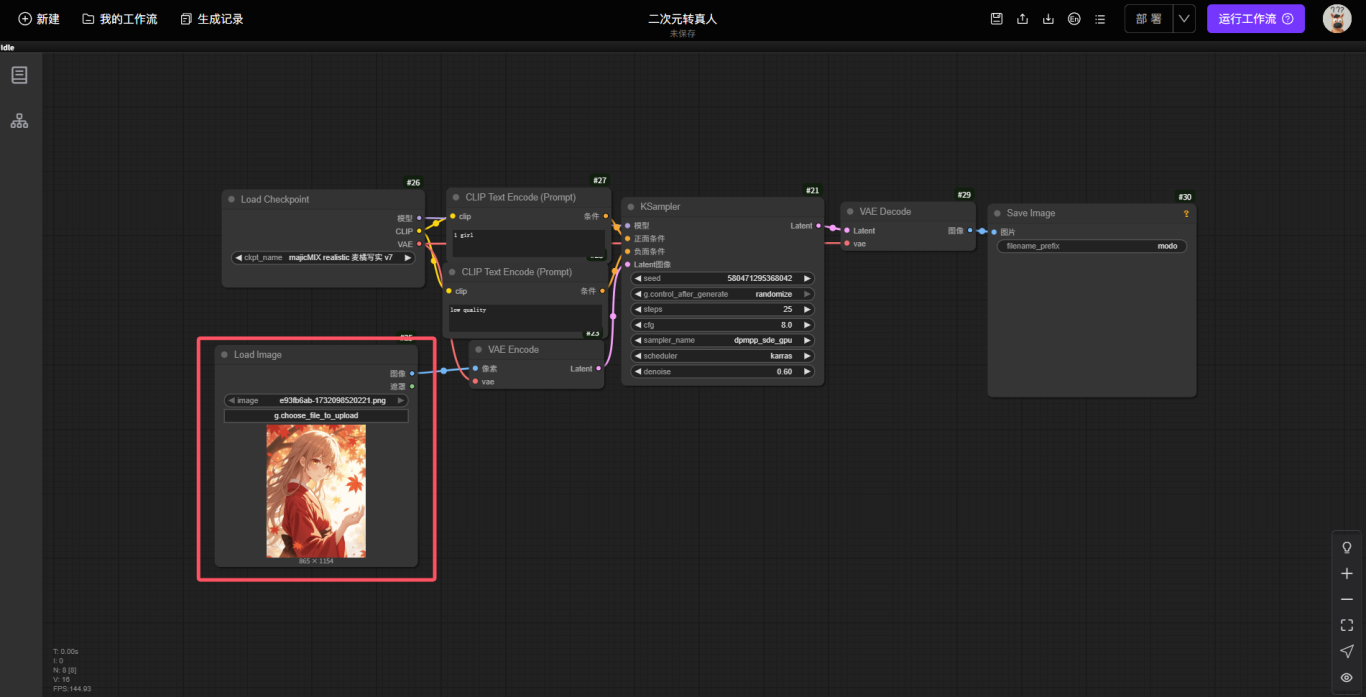This screenshot has height=697, width=1366.
Task: Open the image file name combo in Load Image
Action: coord(316,400)
